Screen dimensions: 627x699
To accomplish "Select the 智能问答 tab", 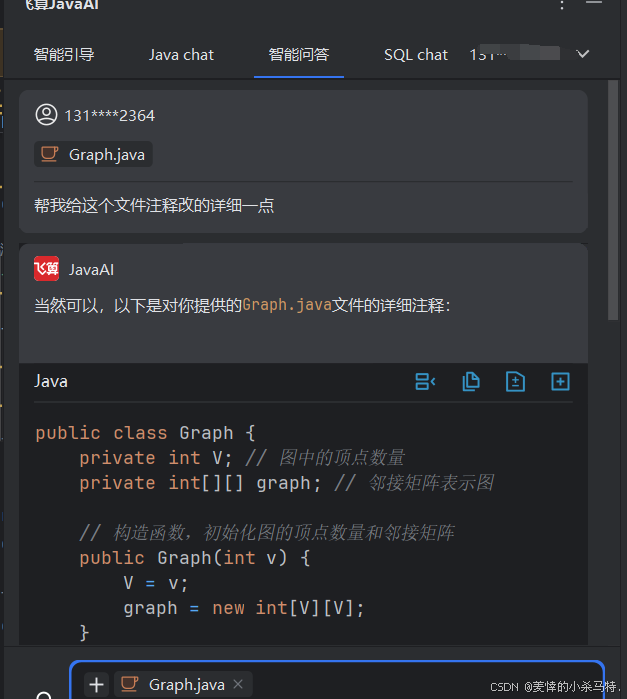I will pyautogui.click(x=299, y=55).
